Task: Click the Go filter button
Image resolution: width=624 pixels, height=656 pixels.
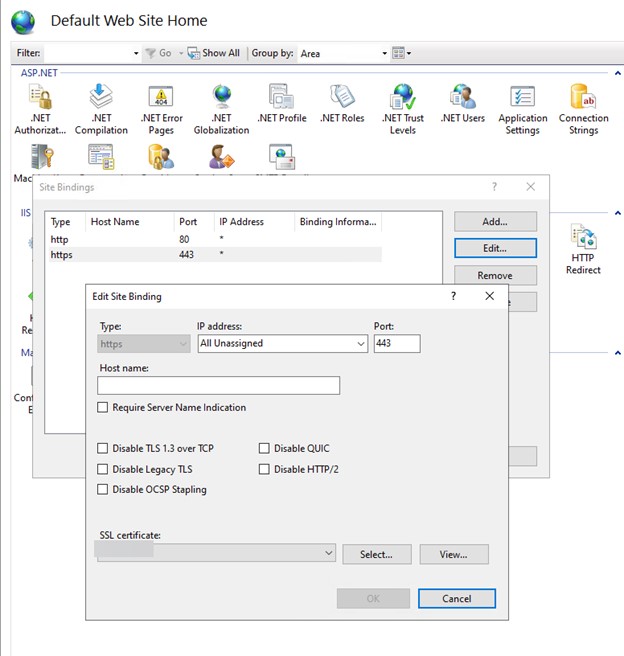Action: [x=159, y=53]
